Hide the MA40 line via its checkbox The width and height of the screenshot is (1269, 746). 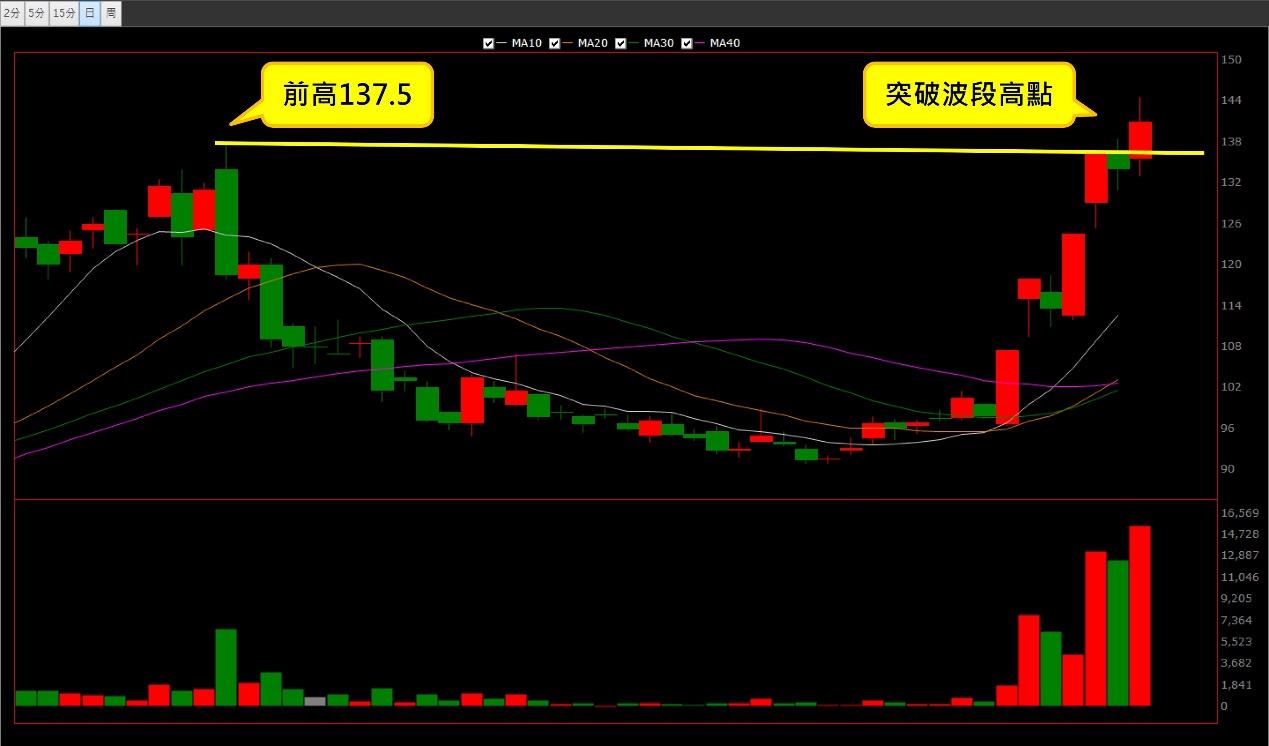pos(687,44)
